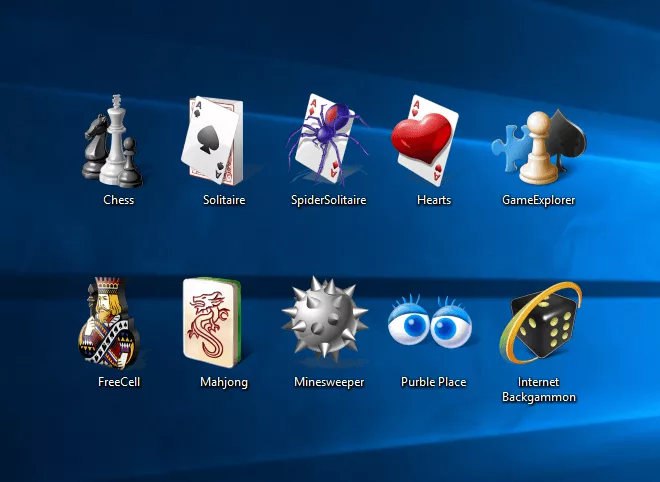Click the Mahjong dragon tile icon
Image resolution: width=660 pixels, height=482 pixels.
[213, 322]
